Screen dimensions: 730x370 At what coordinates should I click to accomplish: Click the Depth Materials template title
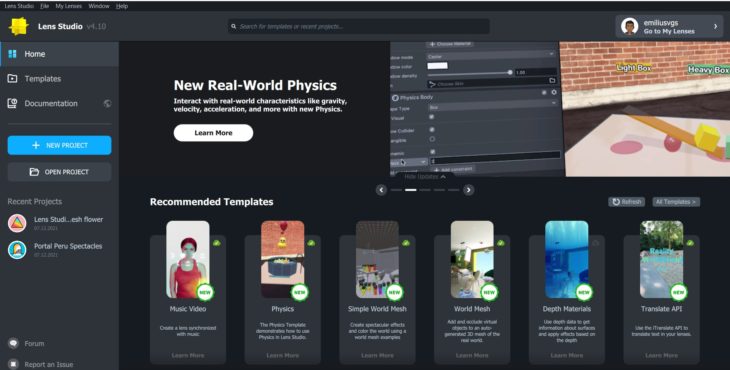567,309
